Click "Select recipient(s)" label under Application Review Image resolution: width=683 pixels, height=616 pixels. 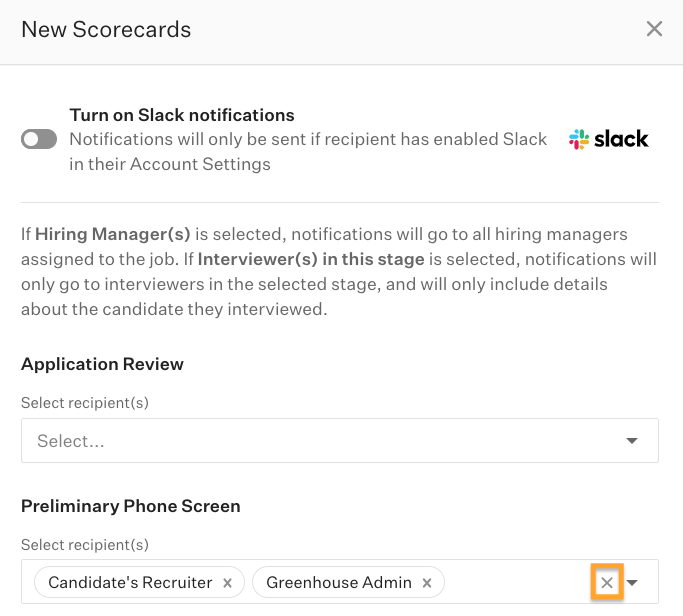coord(85,402)
